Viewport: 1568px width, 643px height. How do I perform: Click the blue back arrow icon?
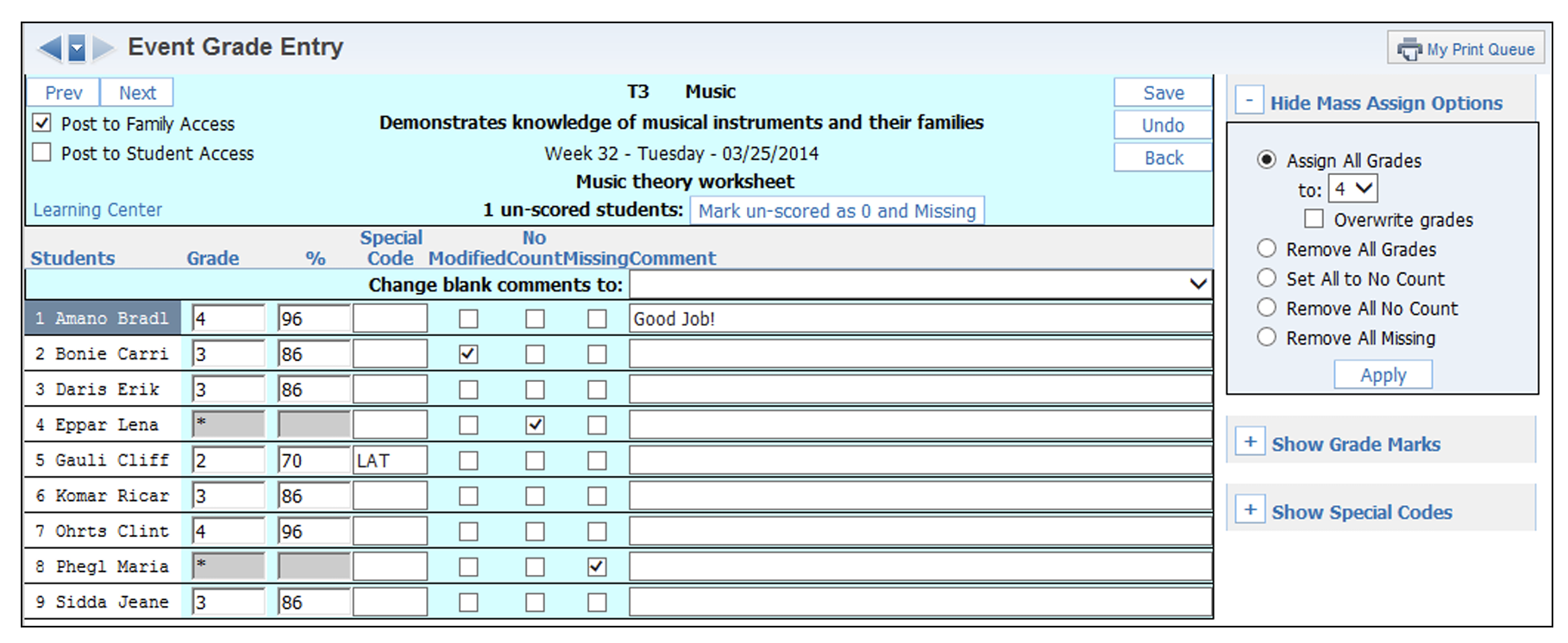point(50,48)
